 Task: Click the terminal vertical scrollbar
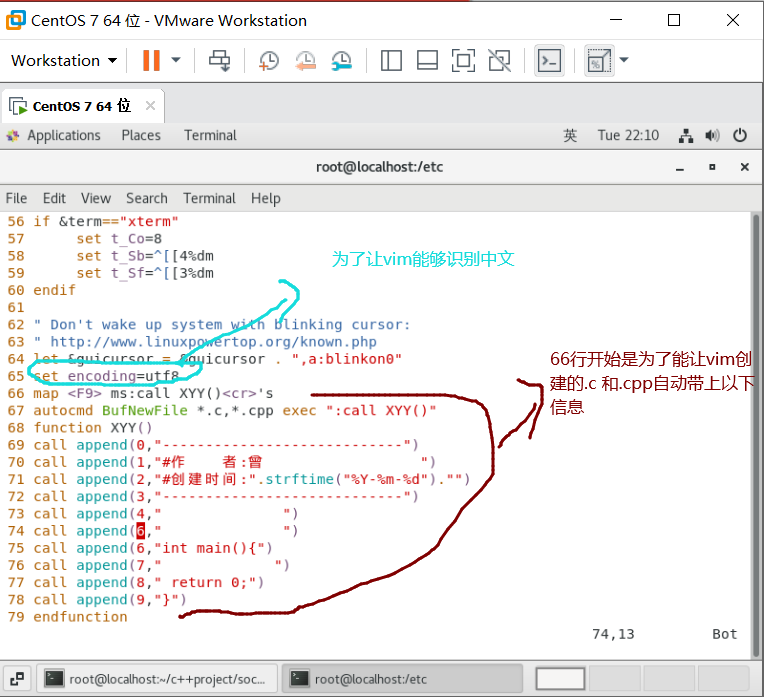pyautogui.click(x=756, y=434)
